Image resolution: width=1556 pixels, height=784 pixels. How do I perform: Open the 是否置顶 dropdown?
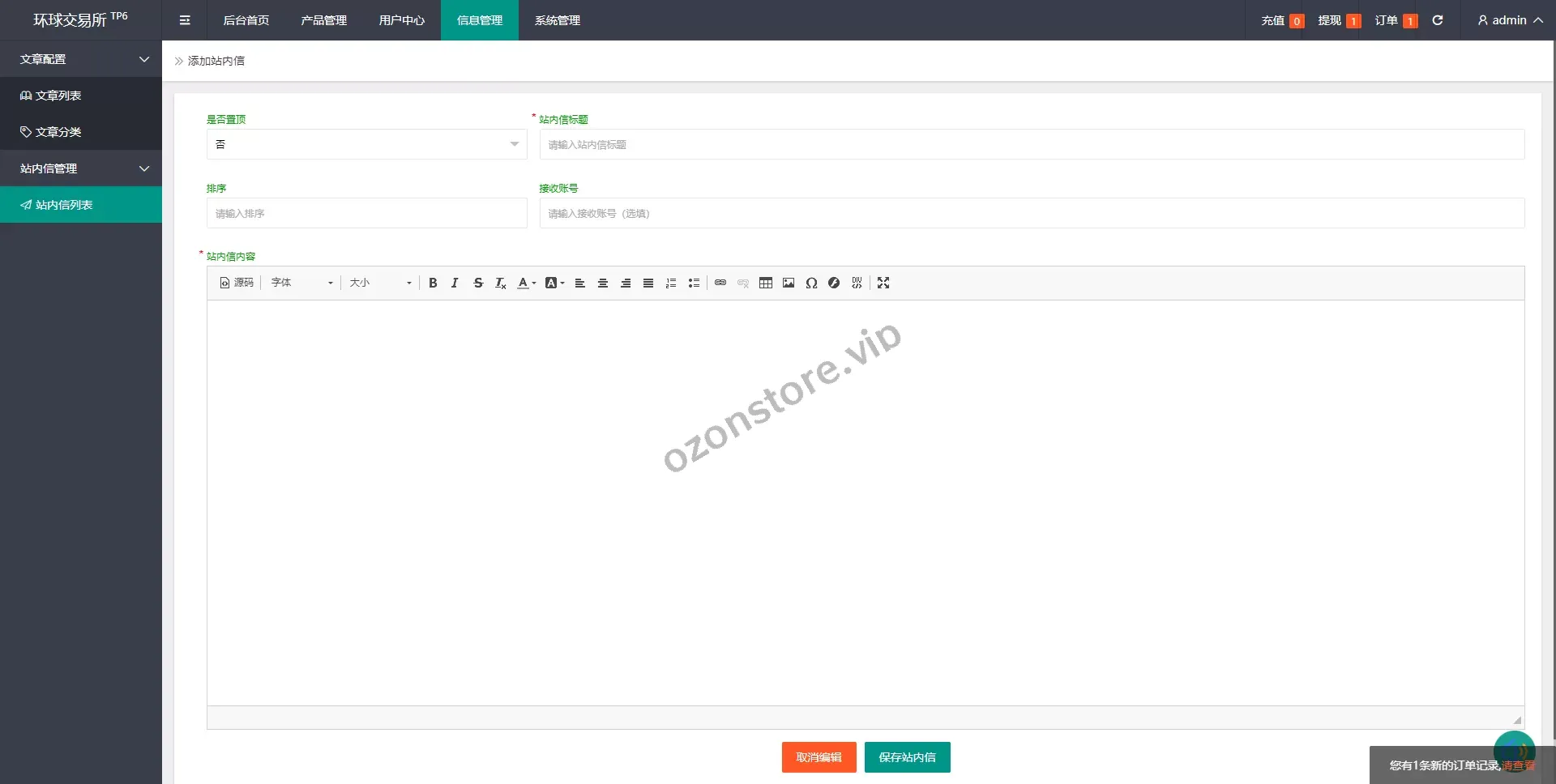point(366,144)
